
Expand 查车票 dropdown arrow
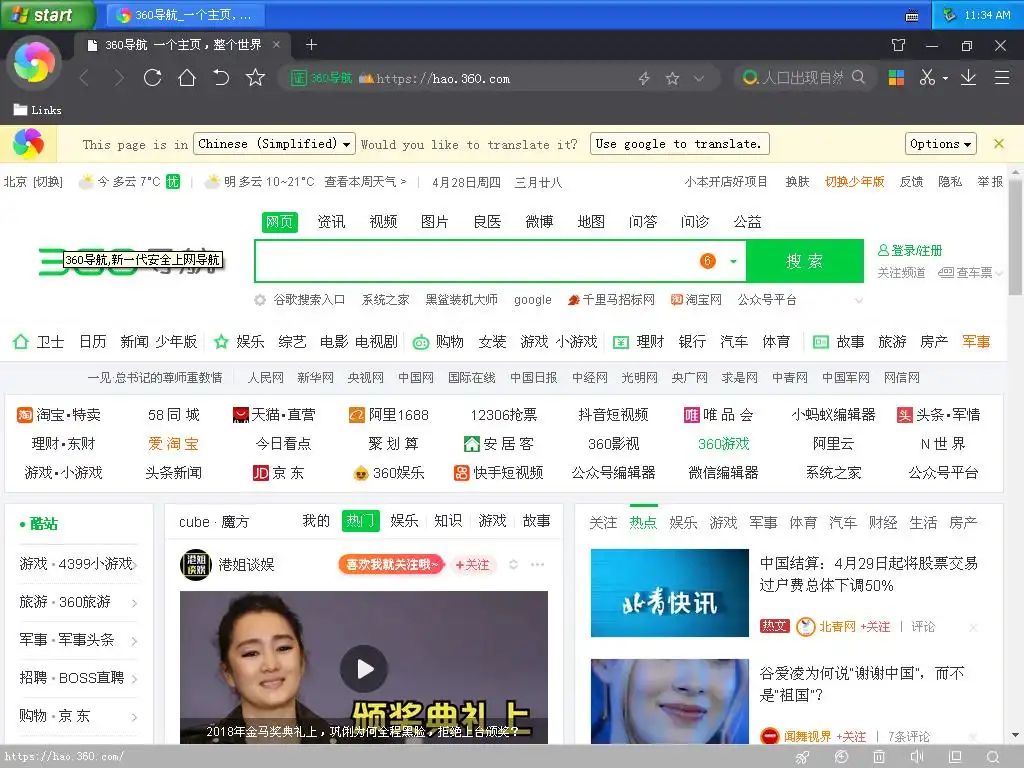[999, 273]
